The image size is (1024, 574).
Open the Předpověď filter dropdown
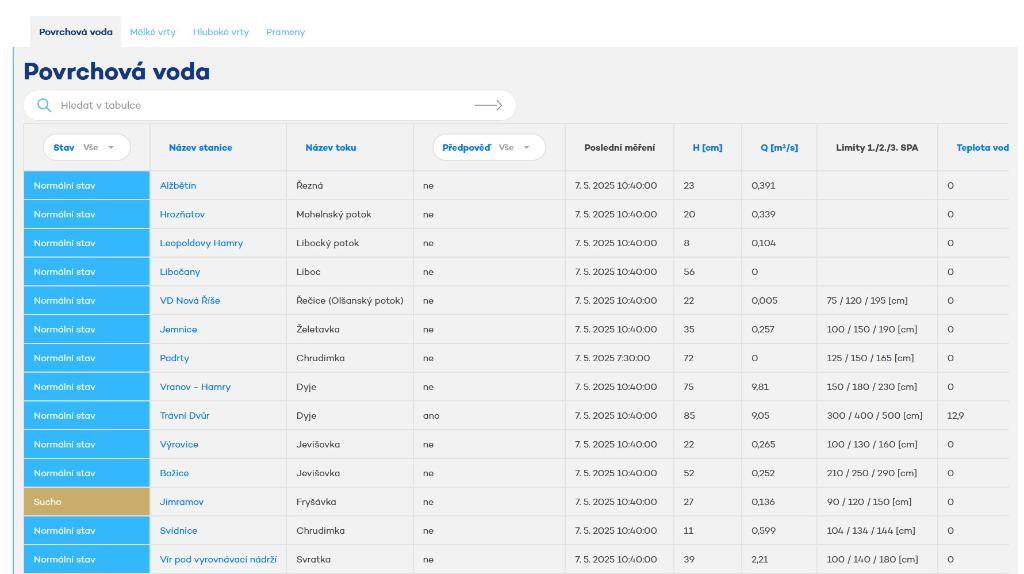click(488, 148)
